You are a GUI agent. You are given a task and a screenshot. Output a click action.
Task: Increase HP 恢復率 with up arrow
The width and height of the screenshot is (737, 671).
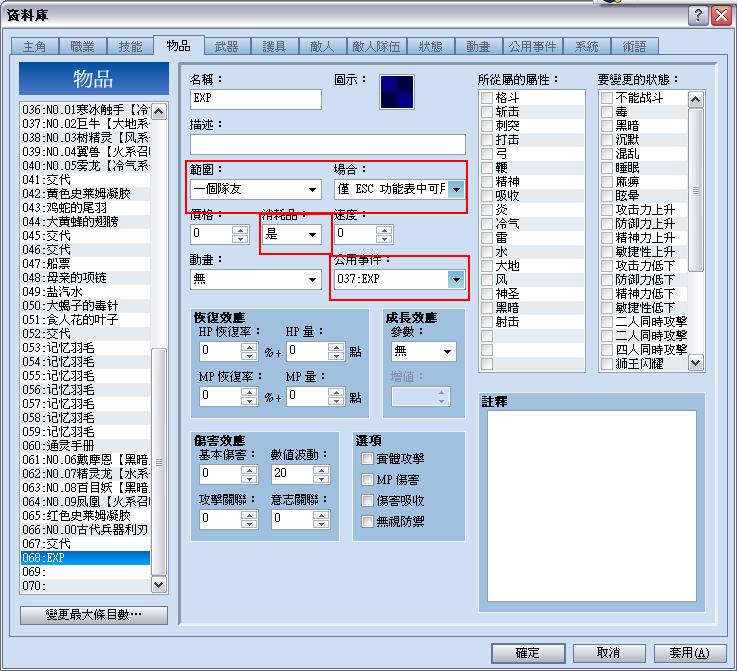click(x=249, y=347)
